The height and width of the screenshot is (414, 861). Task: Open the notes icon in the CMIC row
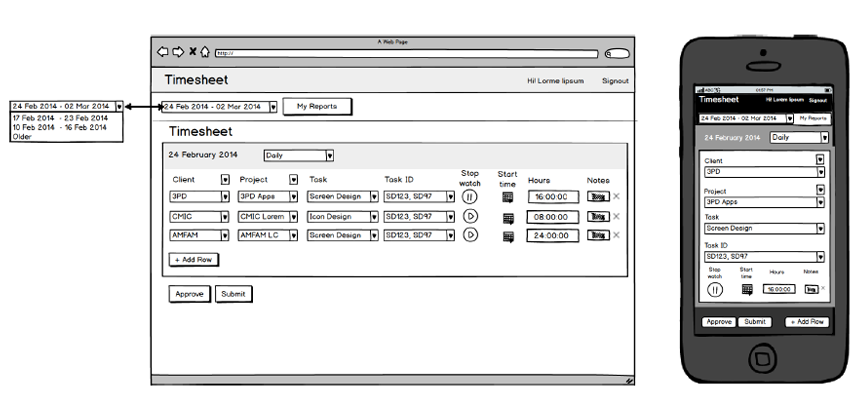[x=597, y=216]
